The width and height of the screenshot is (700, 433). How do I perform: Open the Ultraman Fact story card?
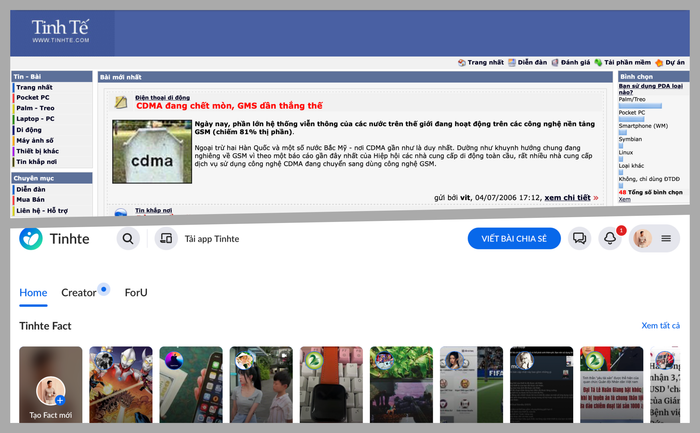[121, 385]
